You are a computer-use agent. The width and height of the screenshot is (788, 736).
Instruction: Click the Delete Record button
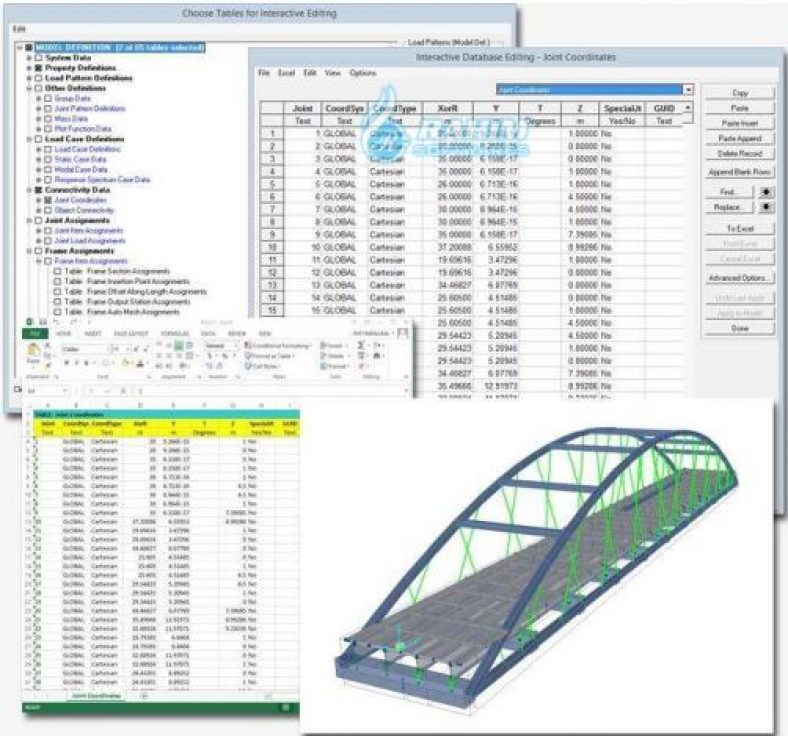[x=740, y=153]
